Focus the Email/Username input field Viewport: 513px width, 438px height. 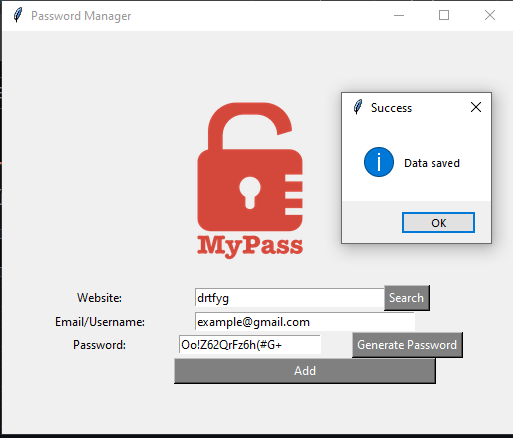pos(305,322)
